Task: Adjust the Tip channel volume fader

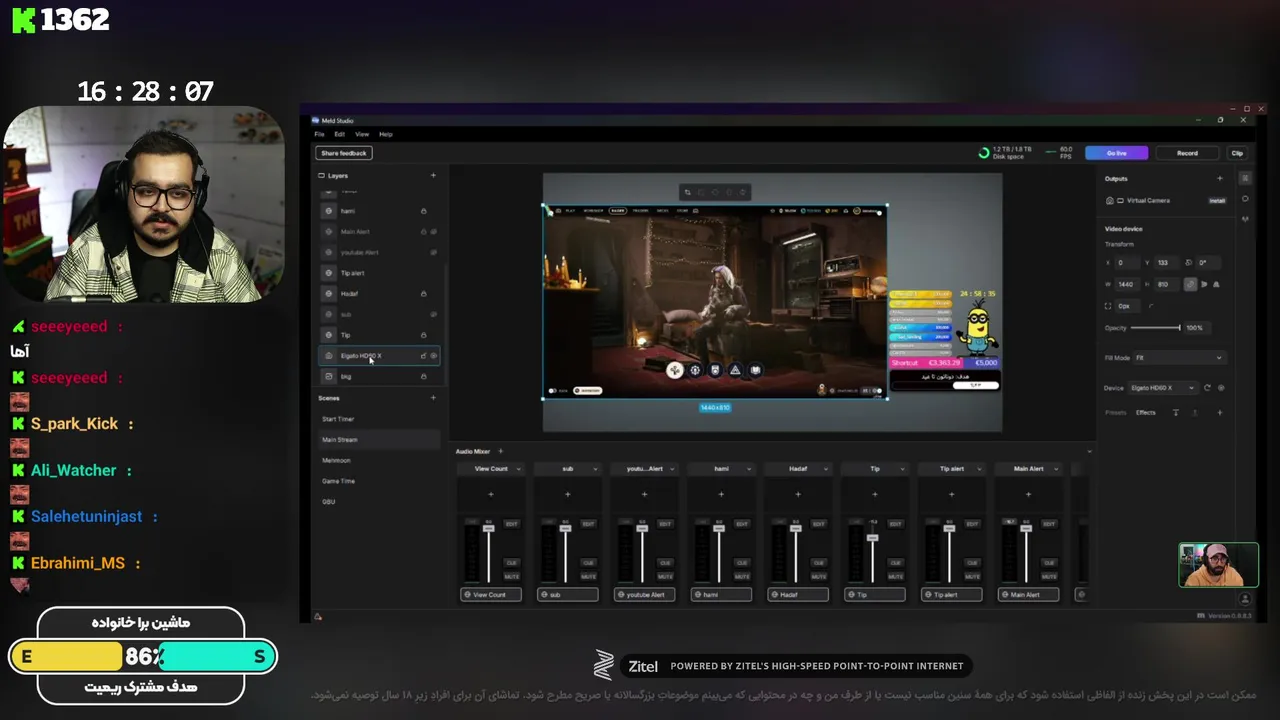Action: coord(872,538)
